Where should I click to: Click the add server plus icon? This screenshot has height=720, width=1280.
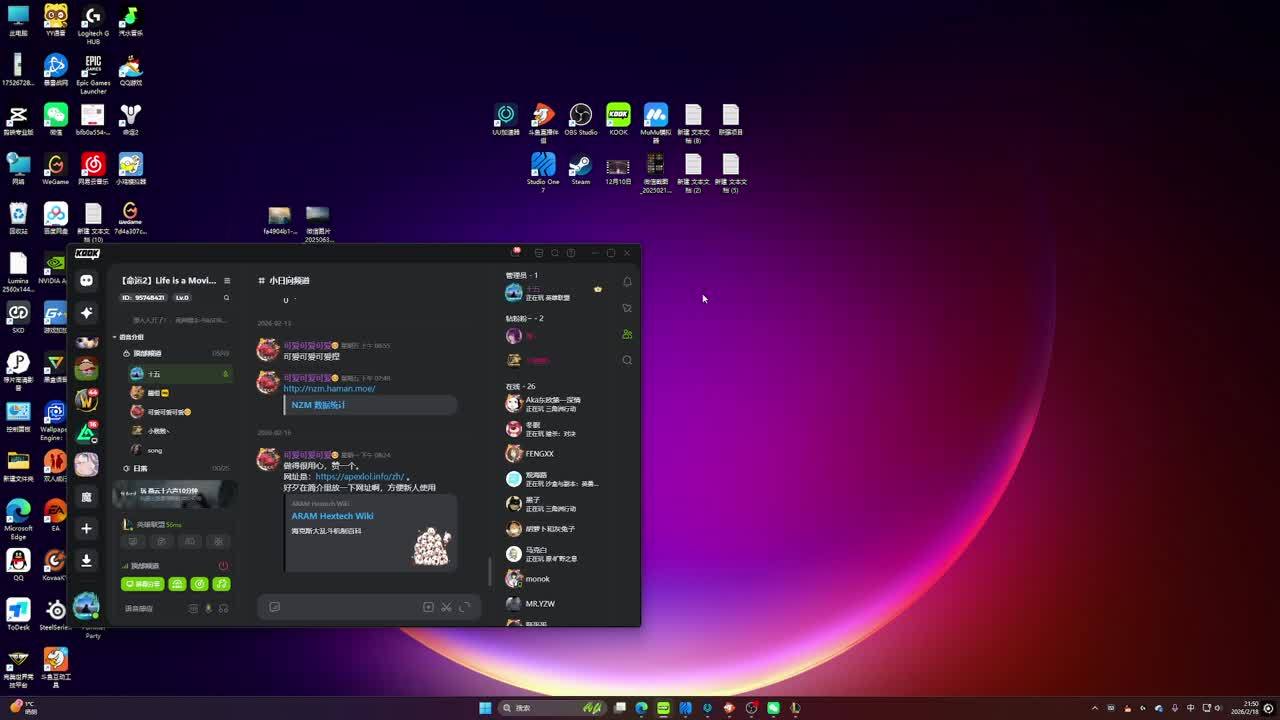[x=87, y=528]
